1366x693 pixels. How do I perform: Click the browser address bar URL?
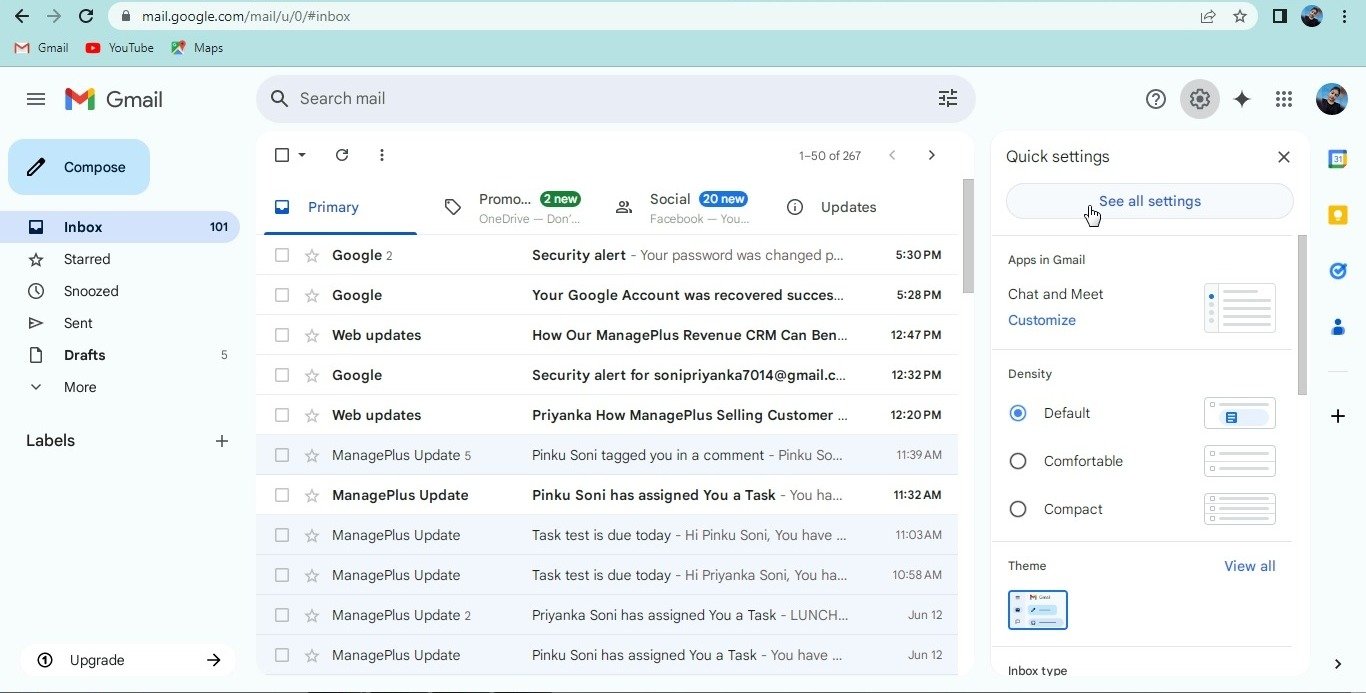[x=246, y=16]
